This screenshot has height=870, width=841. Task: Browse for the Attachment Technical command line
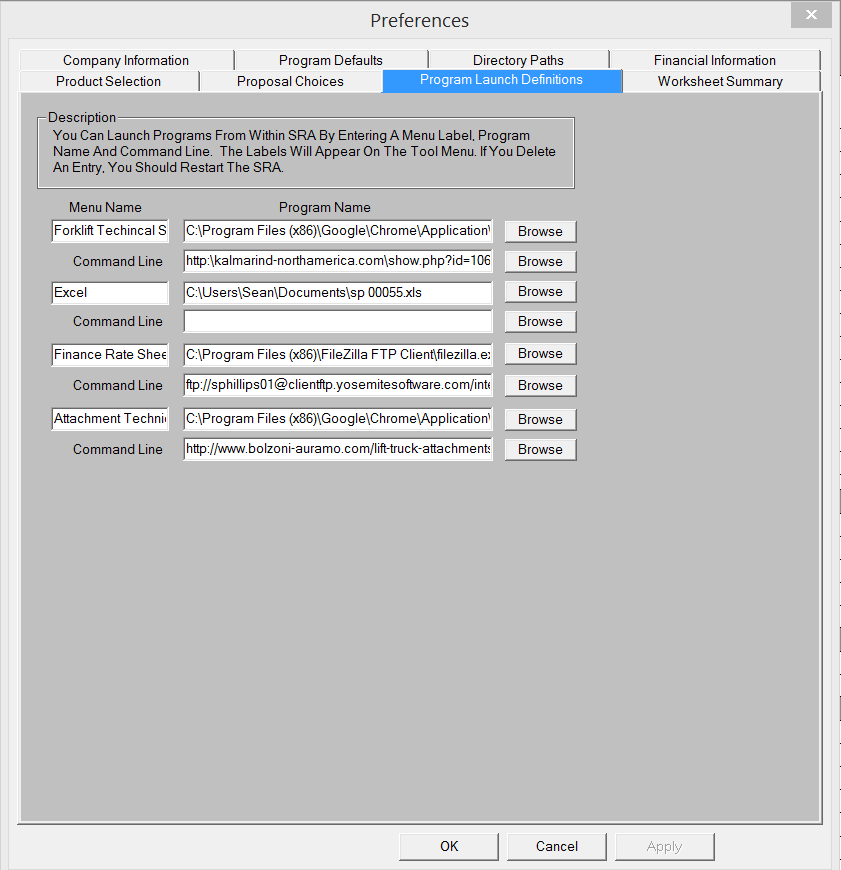(539, 449)
